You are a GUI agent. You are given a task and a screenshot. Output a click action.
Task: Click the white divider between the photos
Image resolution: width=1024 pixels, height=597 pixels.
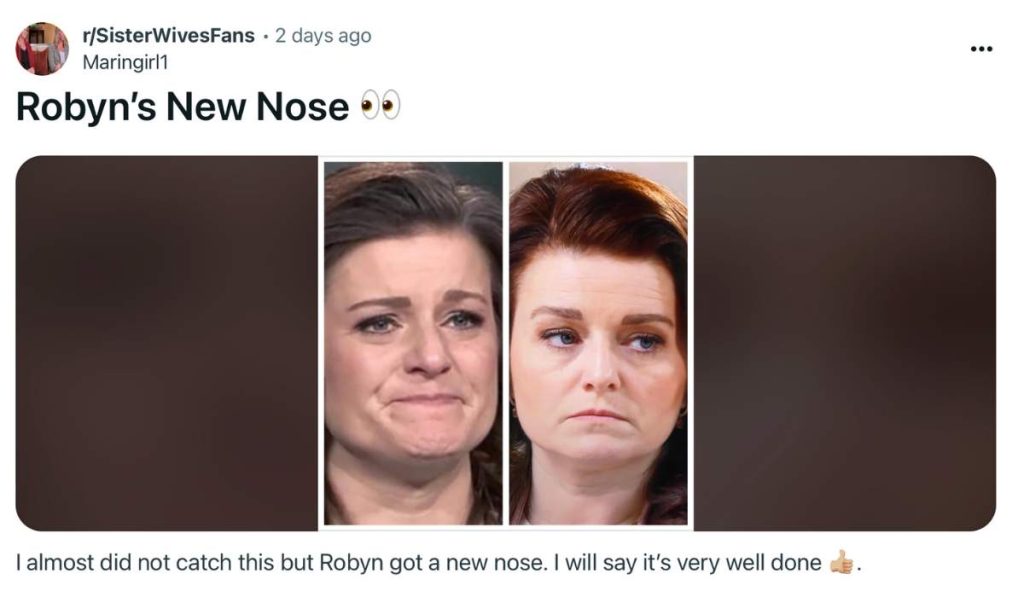[506, 343]
